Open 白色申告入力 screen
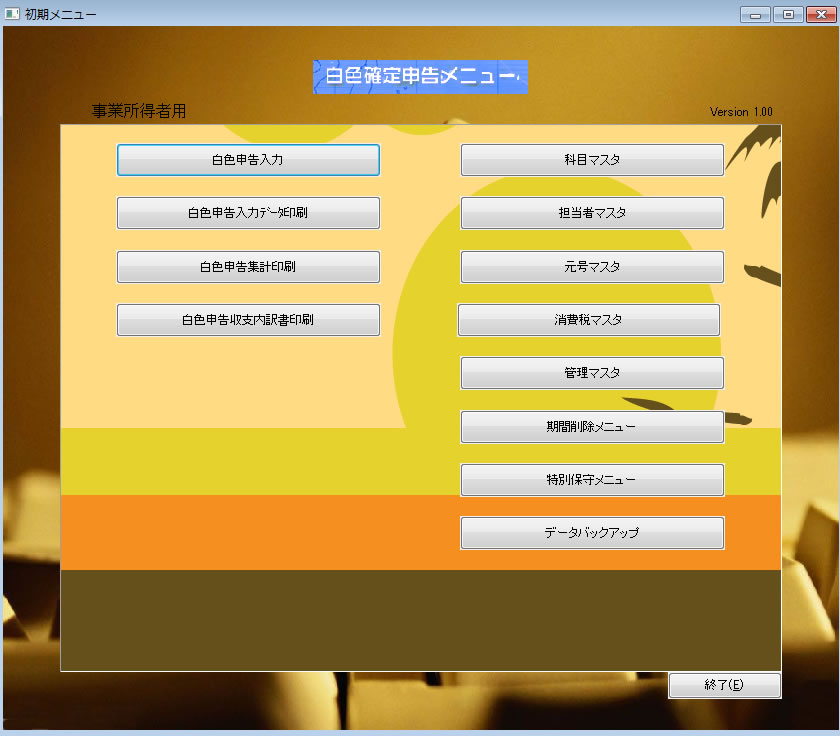Viewport: 840px width, 736px height. pyautogui.click(x=248, y=160)
